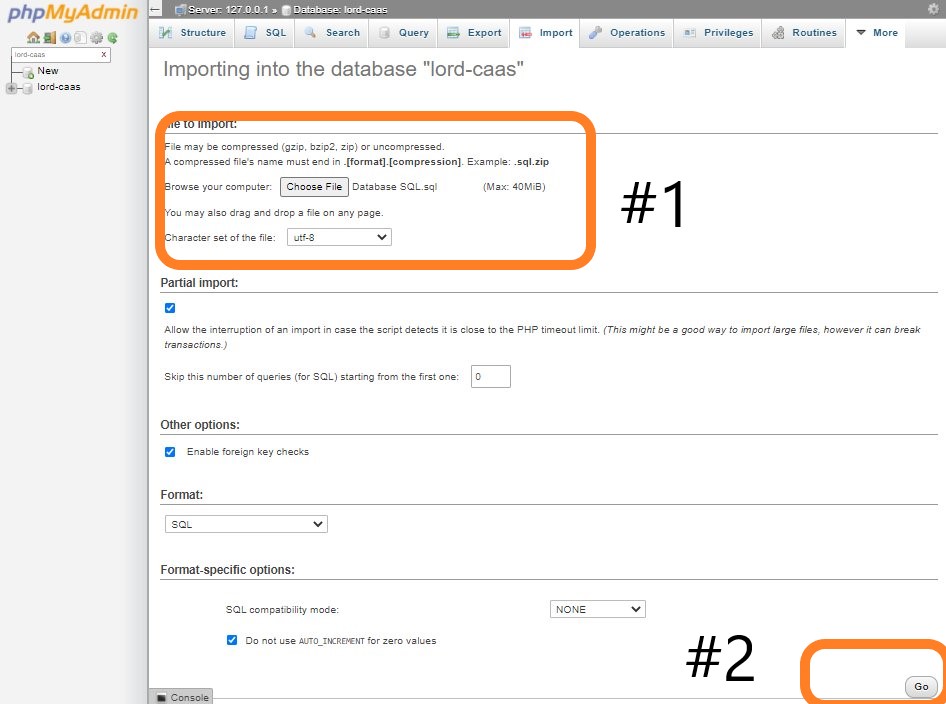
Task: Click the Log out (exit door) icon
Action: [49, 38]
